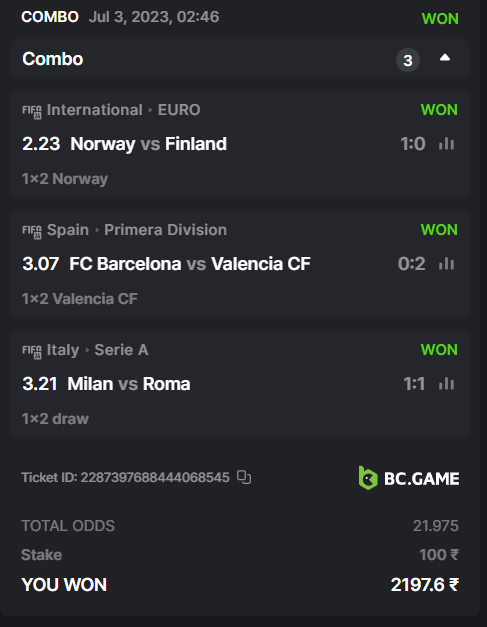Click the selection count badge showing 3

click(407, 60)
